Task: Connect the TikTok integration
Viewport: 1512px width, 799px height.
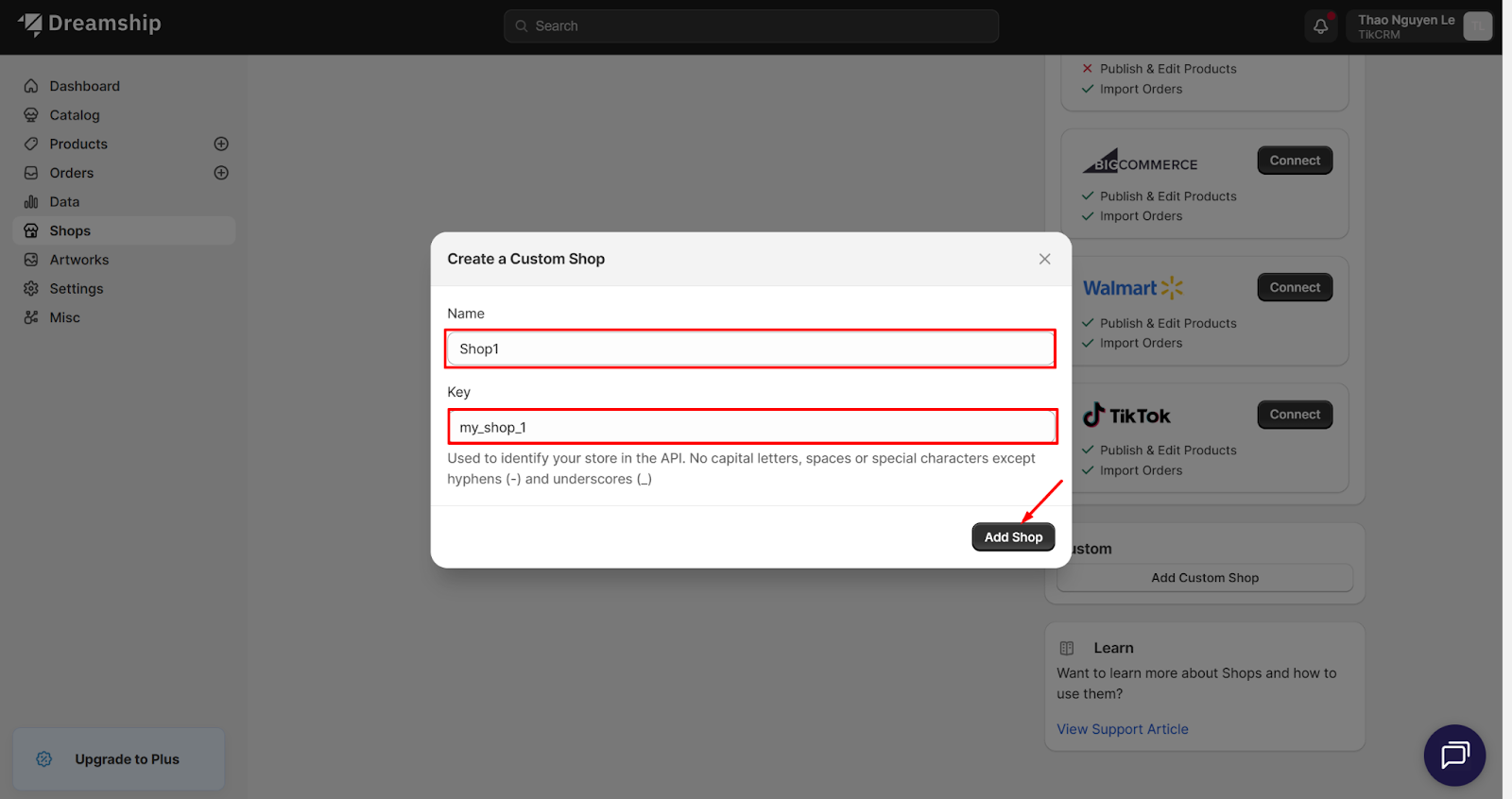Action: coord(1294,415)
